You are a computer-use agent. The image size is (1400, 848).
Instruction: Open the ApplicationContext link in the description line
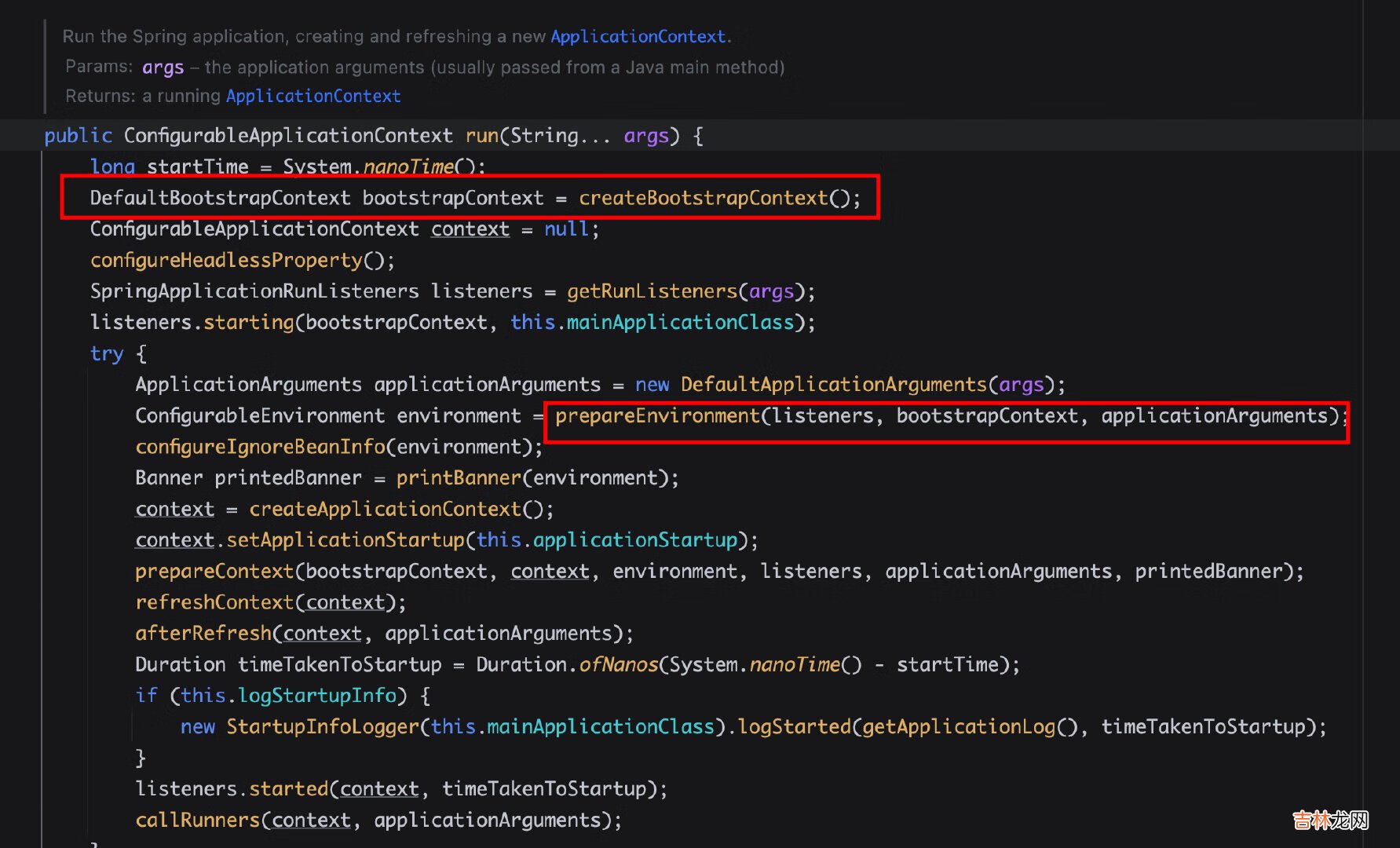(x=638, y=36)
